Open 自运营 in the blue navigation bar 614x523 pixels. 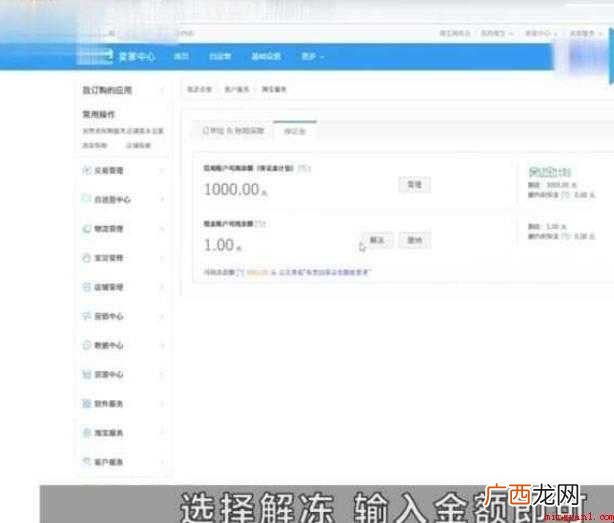pyautogui.click(x=220, y=56)
